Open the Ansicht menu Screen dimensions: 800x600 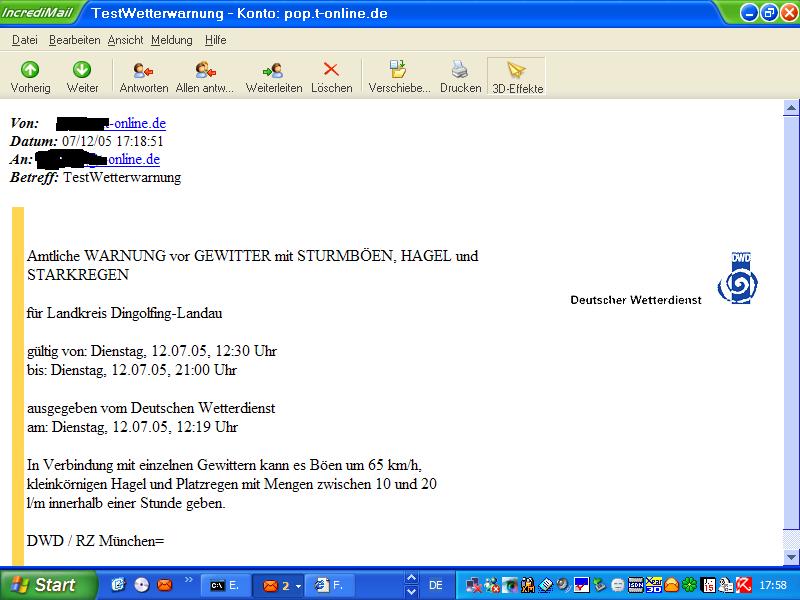click(x=125, y=40)
